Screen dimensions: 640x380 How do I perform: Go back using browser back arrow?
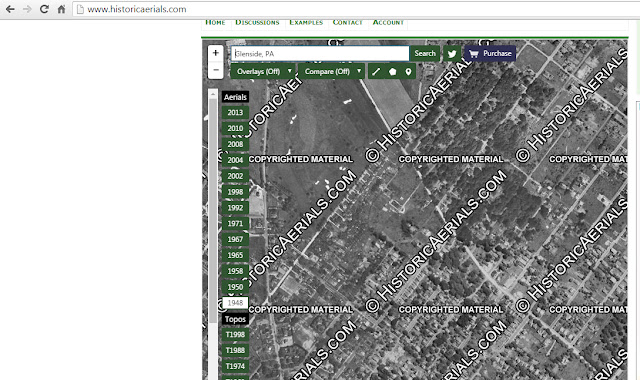pyautogui.click(x=10, y=9)
